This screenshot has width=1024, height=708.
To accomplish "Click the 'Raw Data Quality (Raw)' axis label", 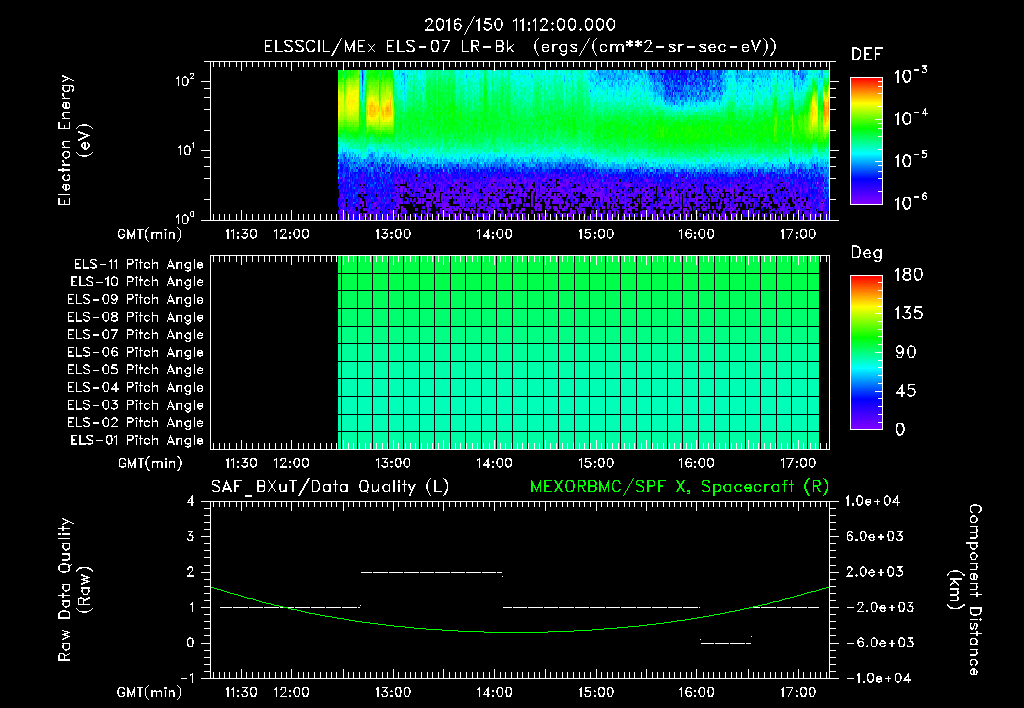I will tap(74, 590).
